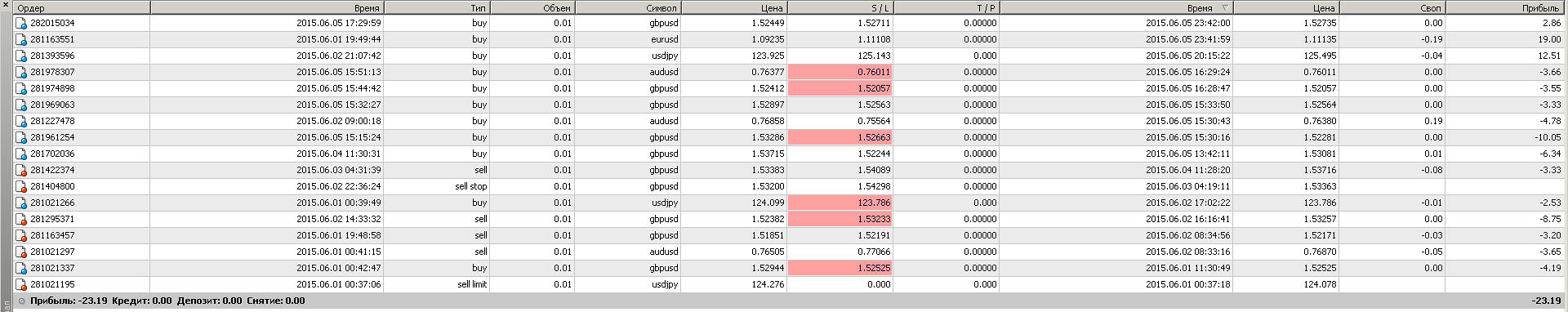Viewport: 1568px width, 312px height.
Task: Select the pink highlighted S/L cell 0.76011
Action: (x=840, y=73)
